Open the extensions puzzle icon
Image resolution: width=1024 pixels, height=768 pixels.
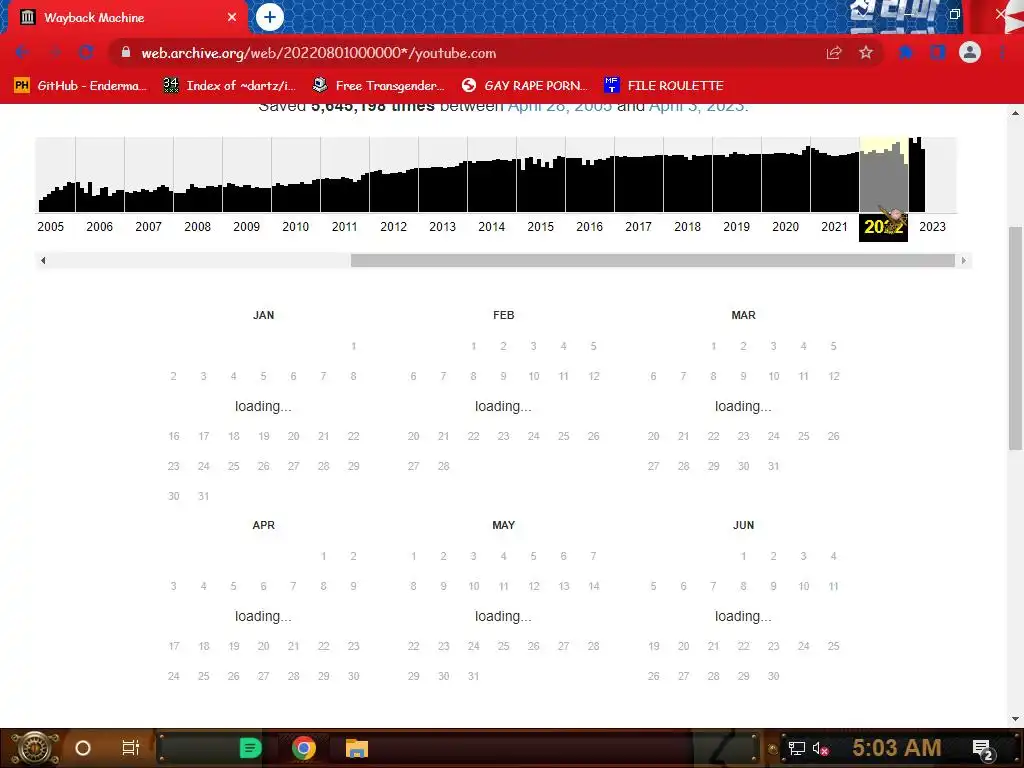pyautogui.click(x=906, y=53)
